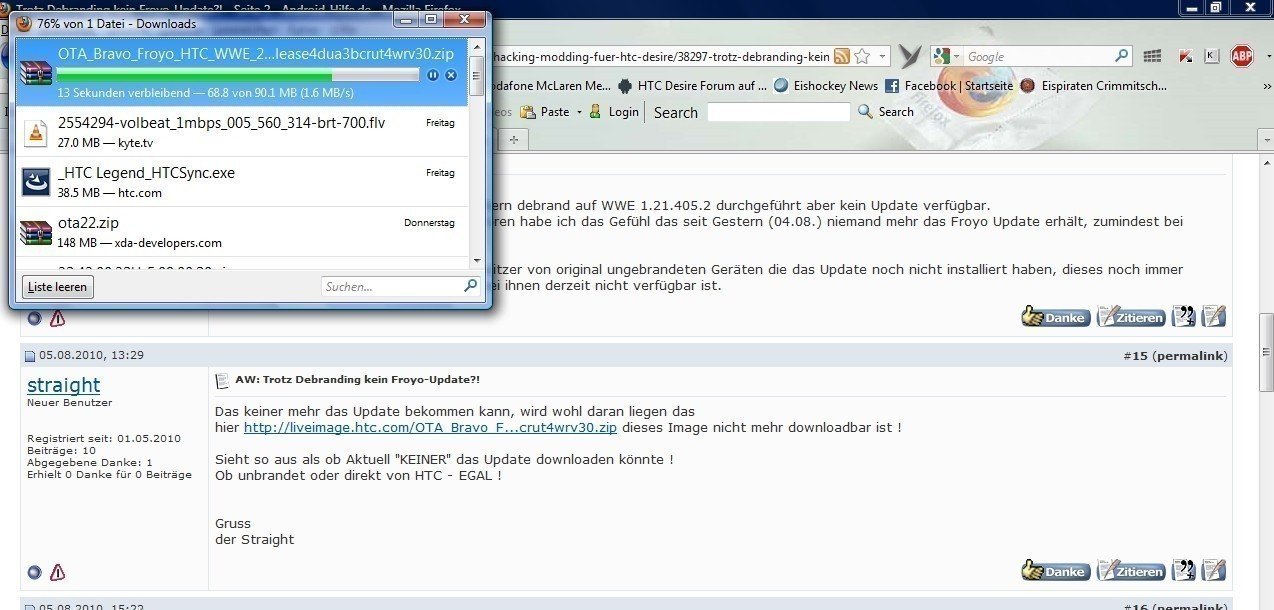
Task: Open 'HTC Desire Forum auf ...' bookmark
Action: [x=692, y=86]
